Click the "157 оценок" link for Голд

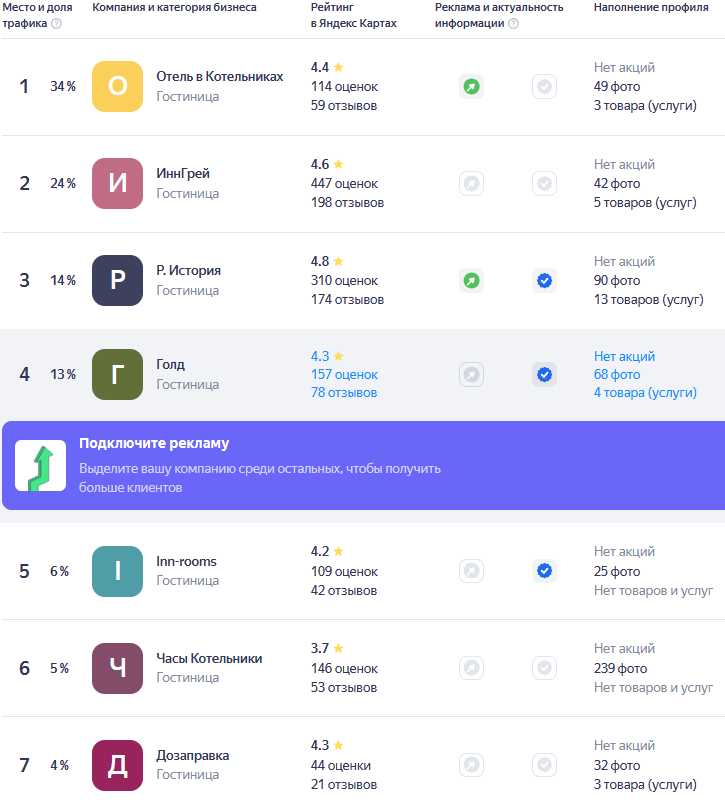click(x=344, y=375)
